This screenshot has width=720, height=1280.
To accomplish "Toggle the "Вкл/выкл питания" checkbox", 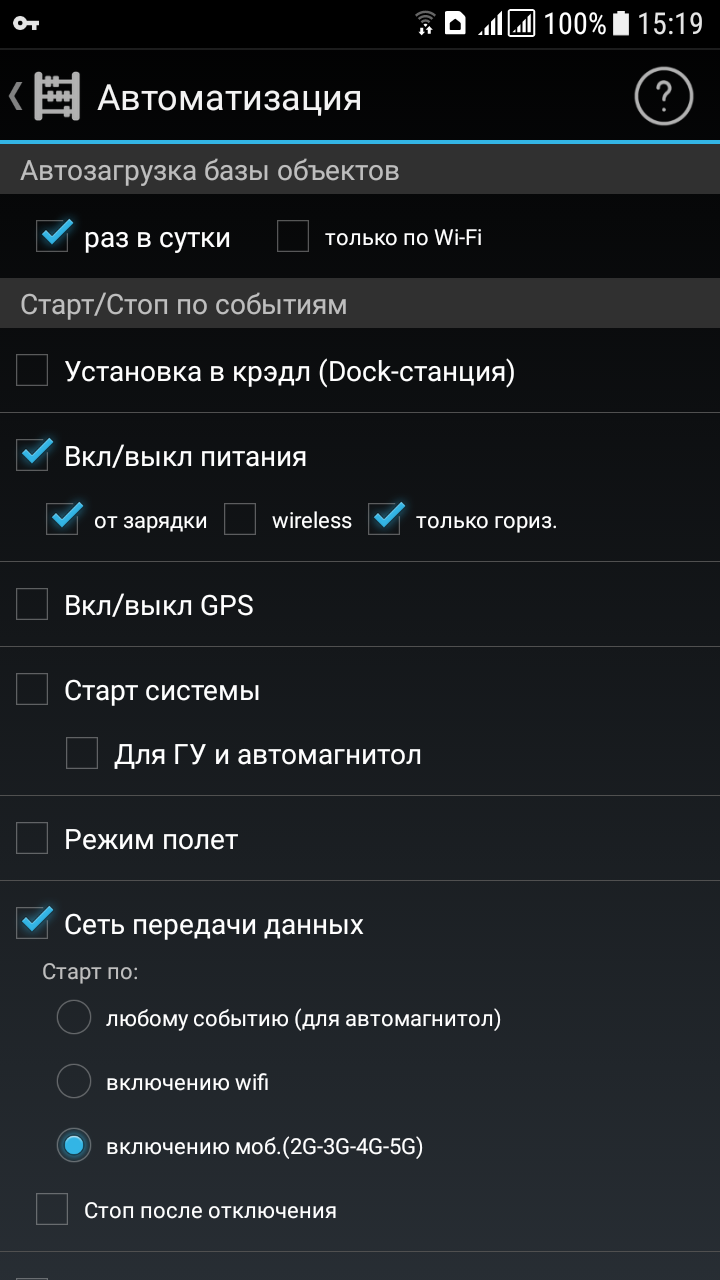I will 32,456.
